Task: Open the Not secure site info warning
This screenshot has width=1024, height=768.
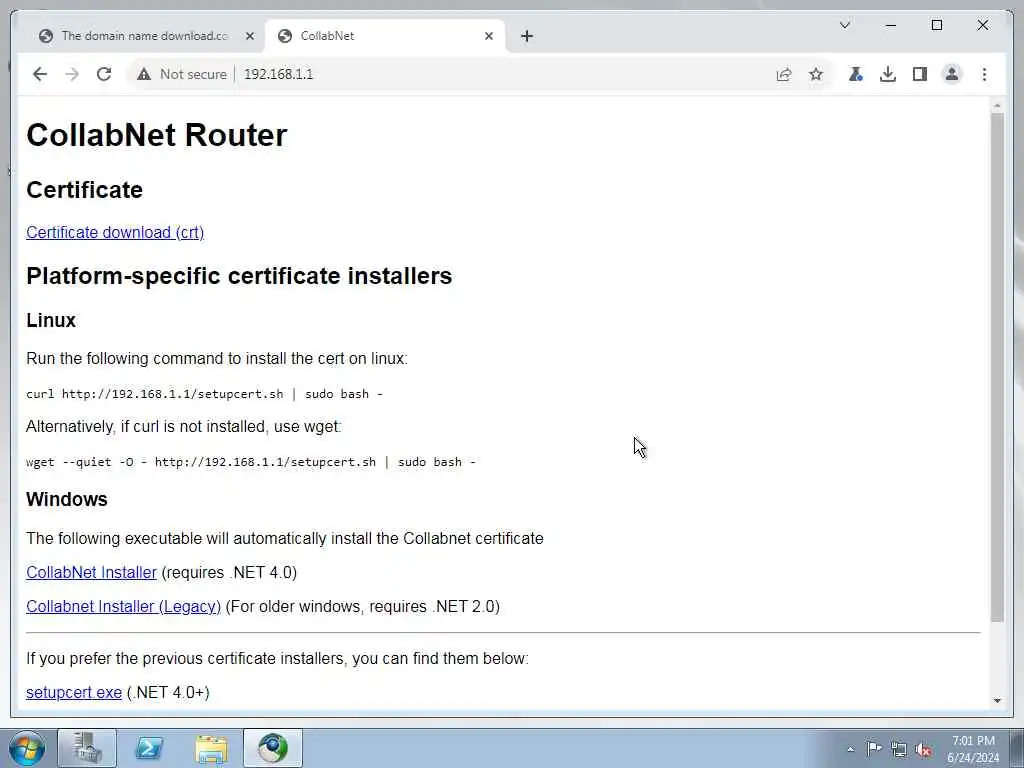Action: click(182, 74)
